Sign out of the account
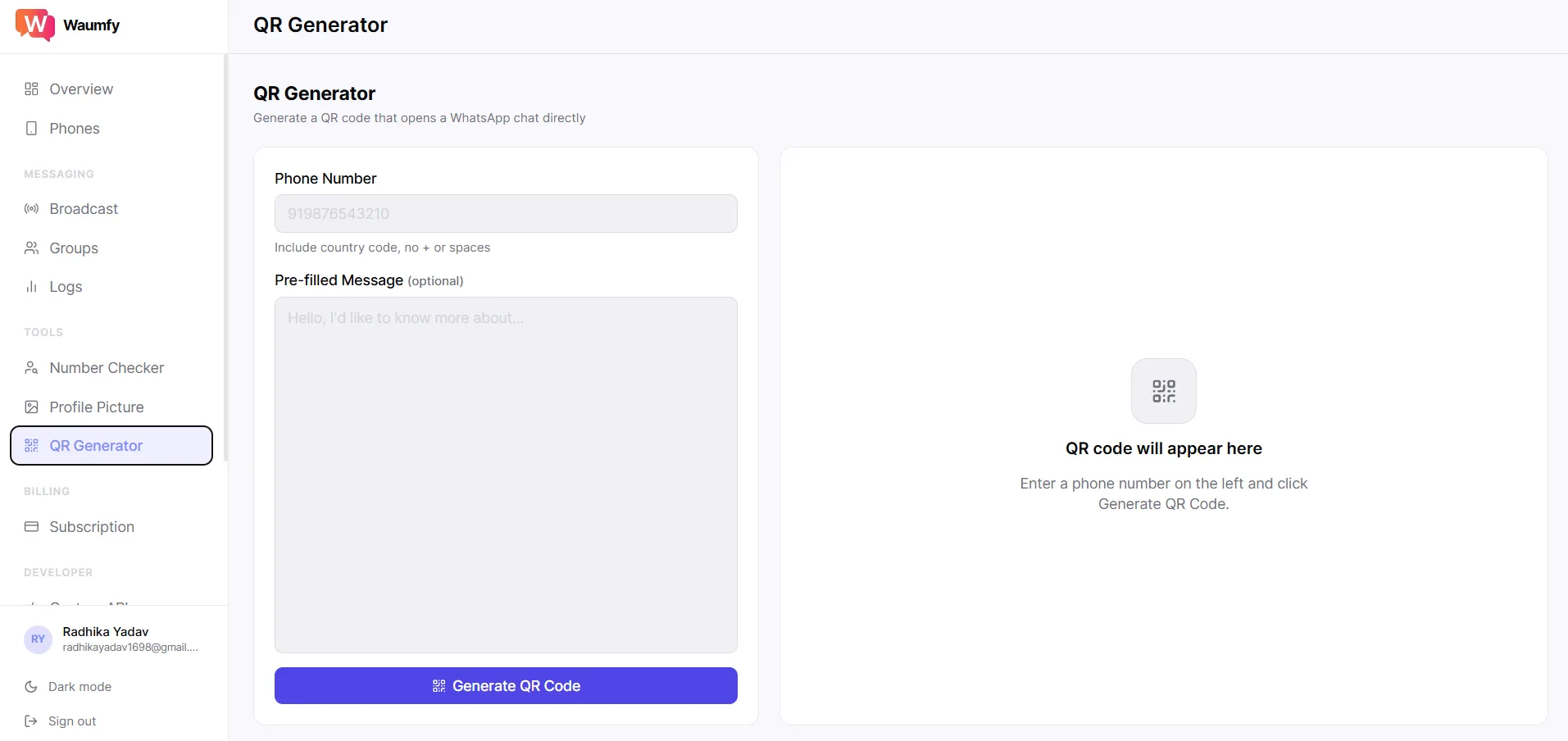 click(x=72, y=721)
